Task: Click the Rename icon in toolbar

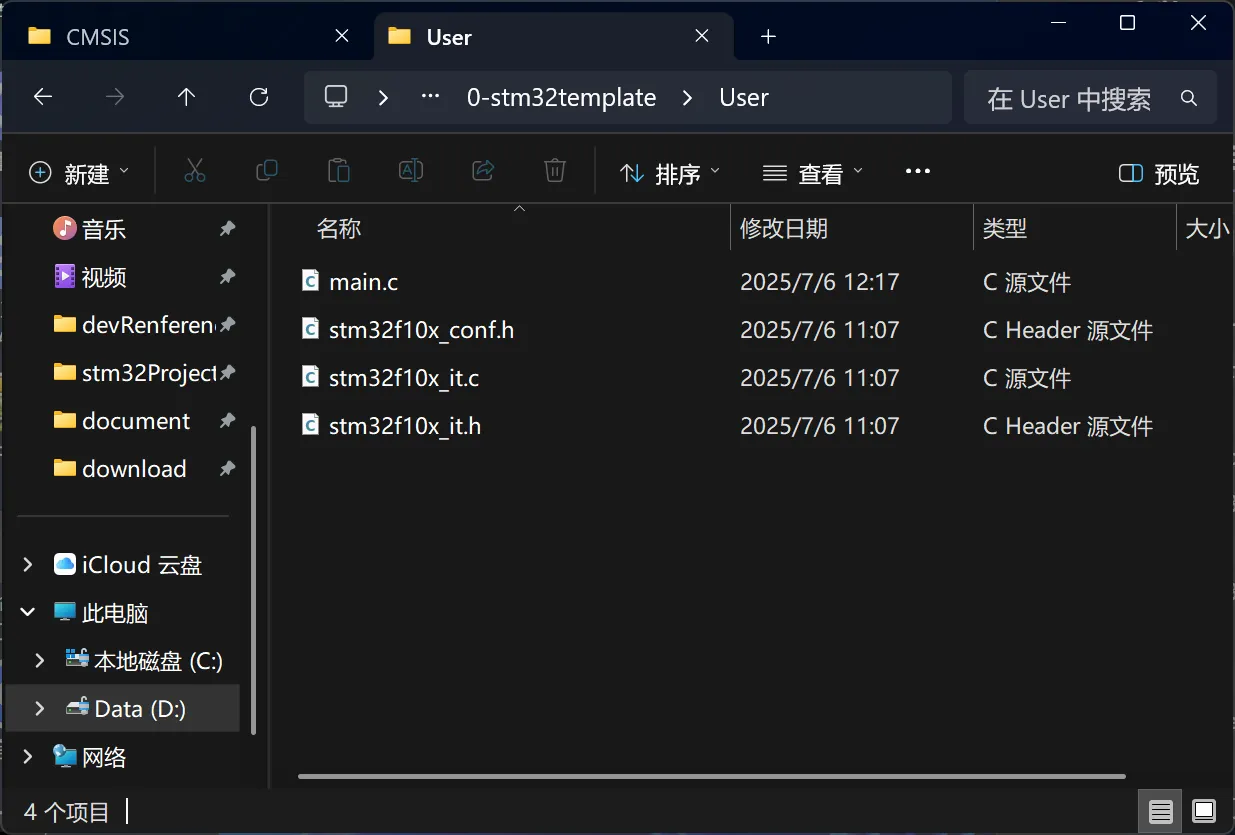Action: 411,172
